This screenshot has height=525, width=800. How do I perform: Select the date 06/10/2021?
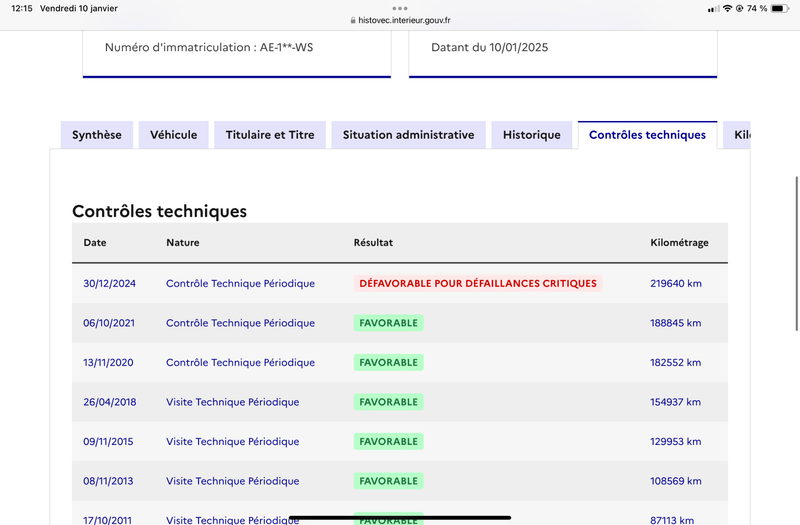point(109,323)
